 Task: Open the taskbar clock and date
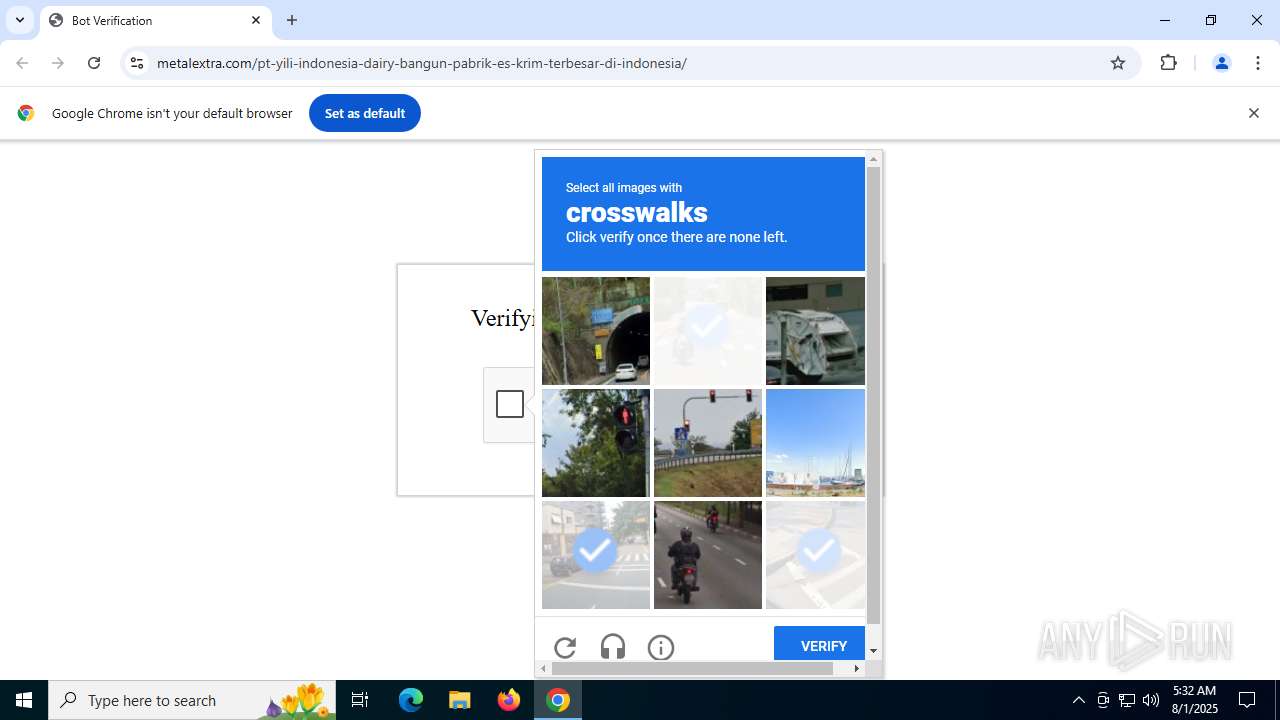1194,700
